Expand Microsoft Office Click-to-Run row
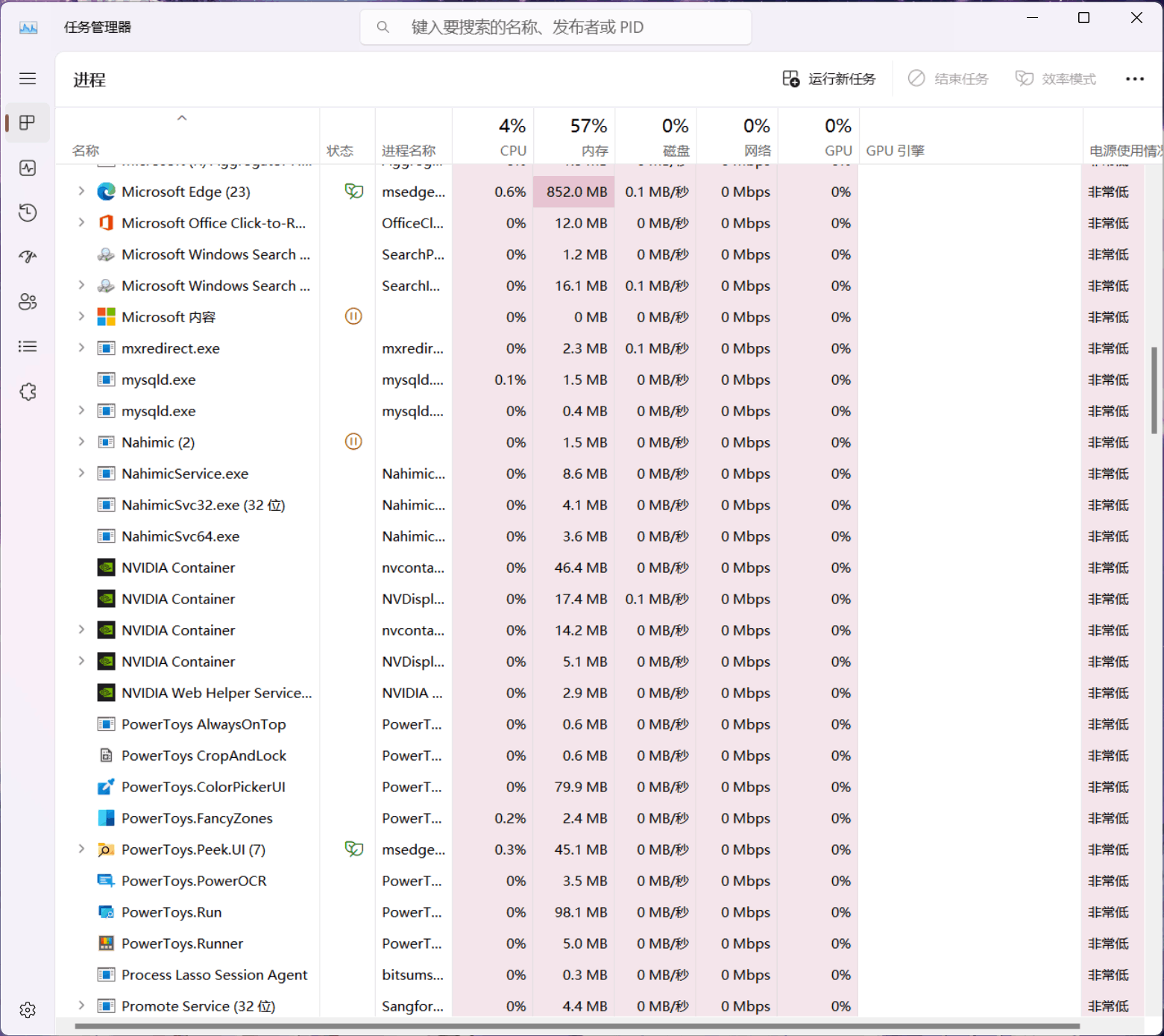Screen dimensions: 1164x1036 click(81, 223)
